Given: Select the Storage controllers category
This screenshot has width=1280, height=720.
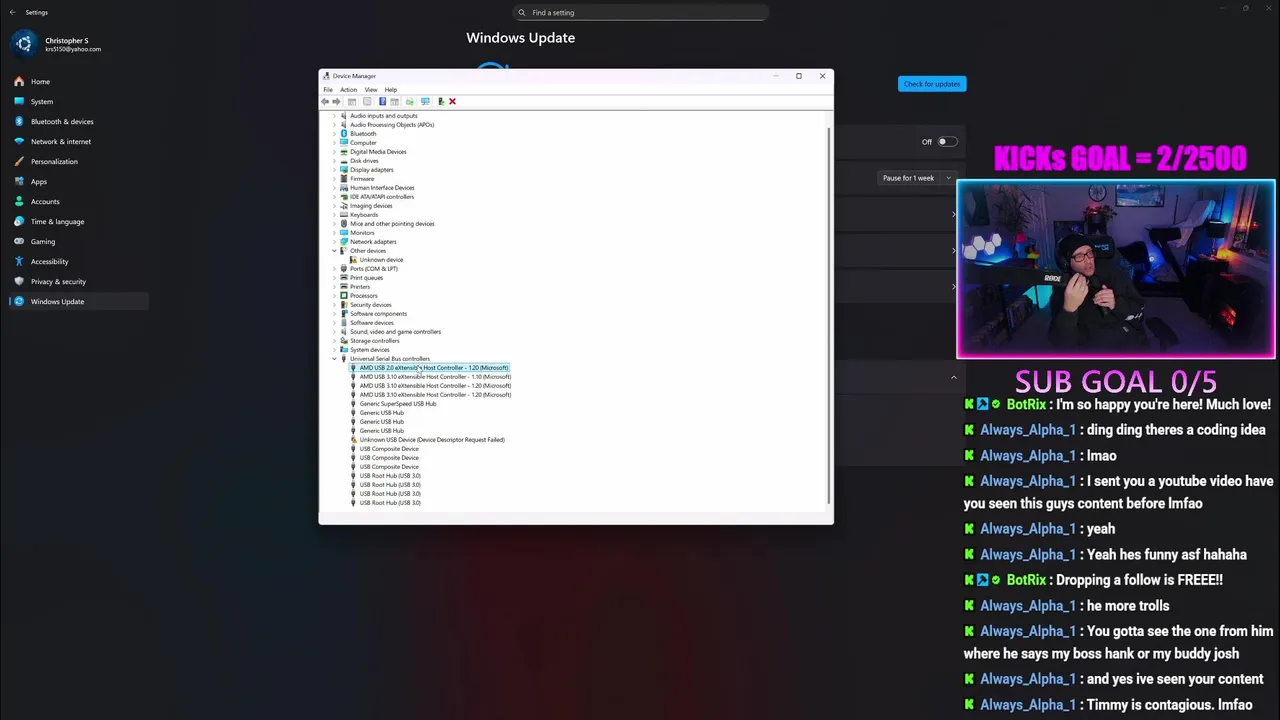Looking at the screenshot, I should coord(375,340).
